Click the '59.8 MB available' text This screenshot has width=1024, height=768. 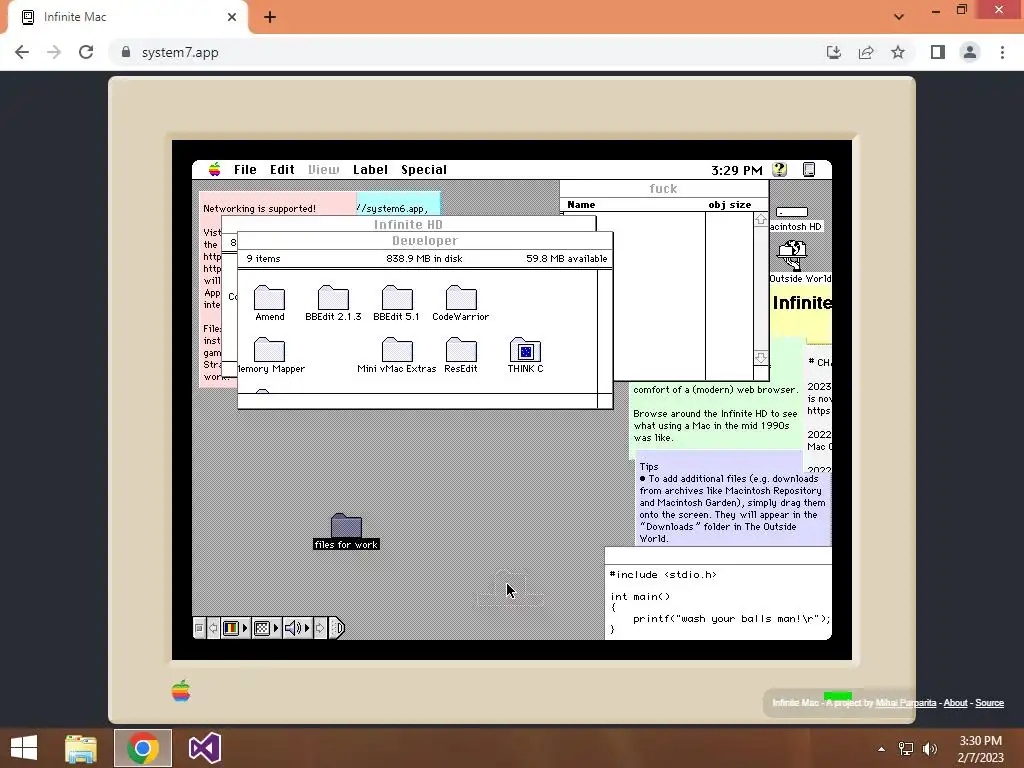(567, 259)
